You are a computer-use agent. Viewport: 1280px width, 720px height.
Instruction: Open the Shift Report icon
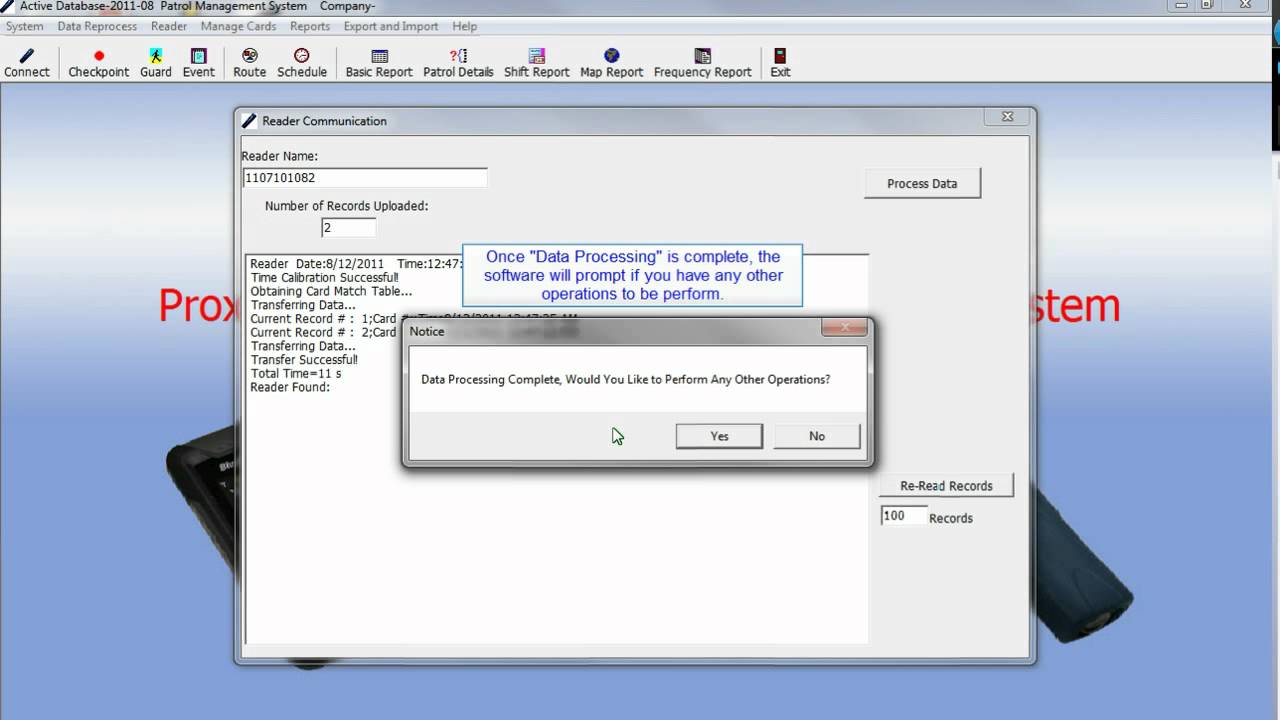coord(537,63)
